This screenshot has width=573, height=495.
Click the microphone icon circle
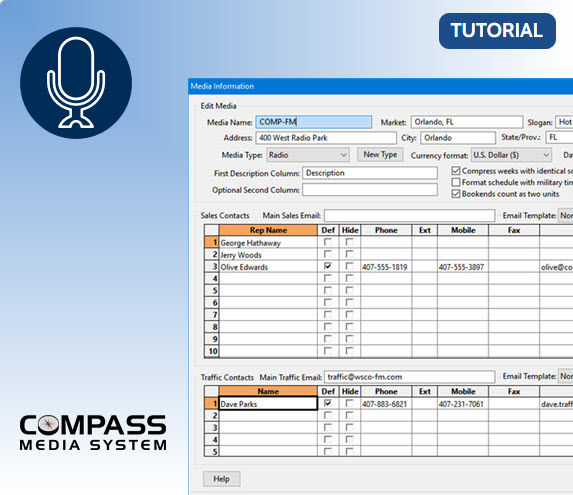(x=76, y=83)
